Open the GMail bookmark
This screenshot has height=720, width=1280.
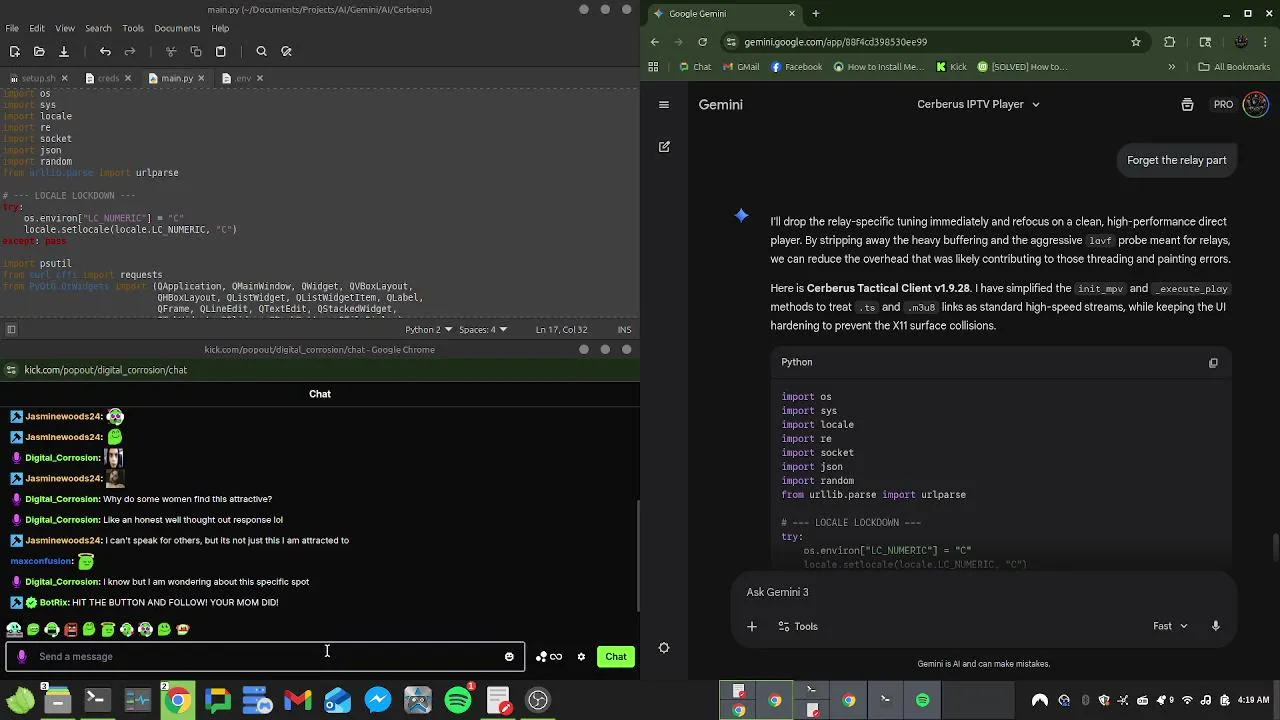pos(741,67)
